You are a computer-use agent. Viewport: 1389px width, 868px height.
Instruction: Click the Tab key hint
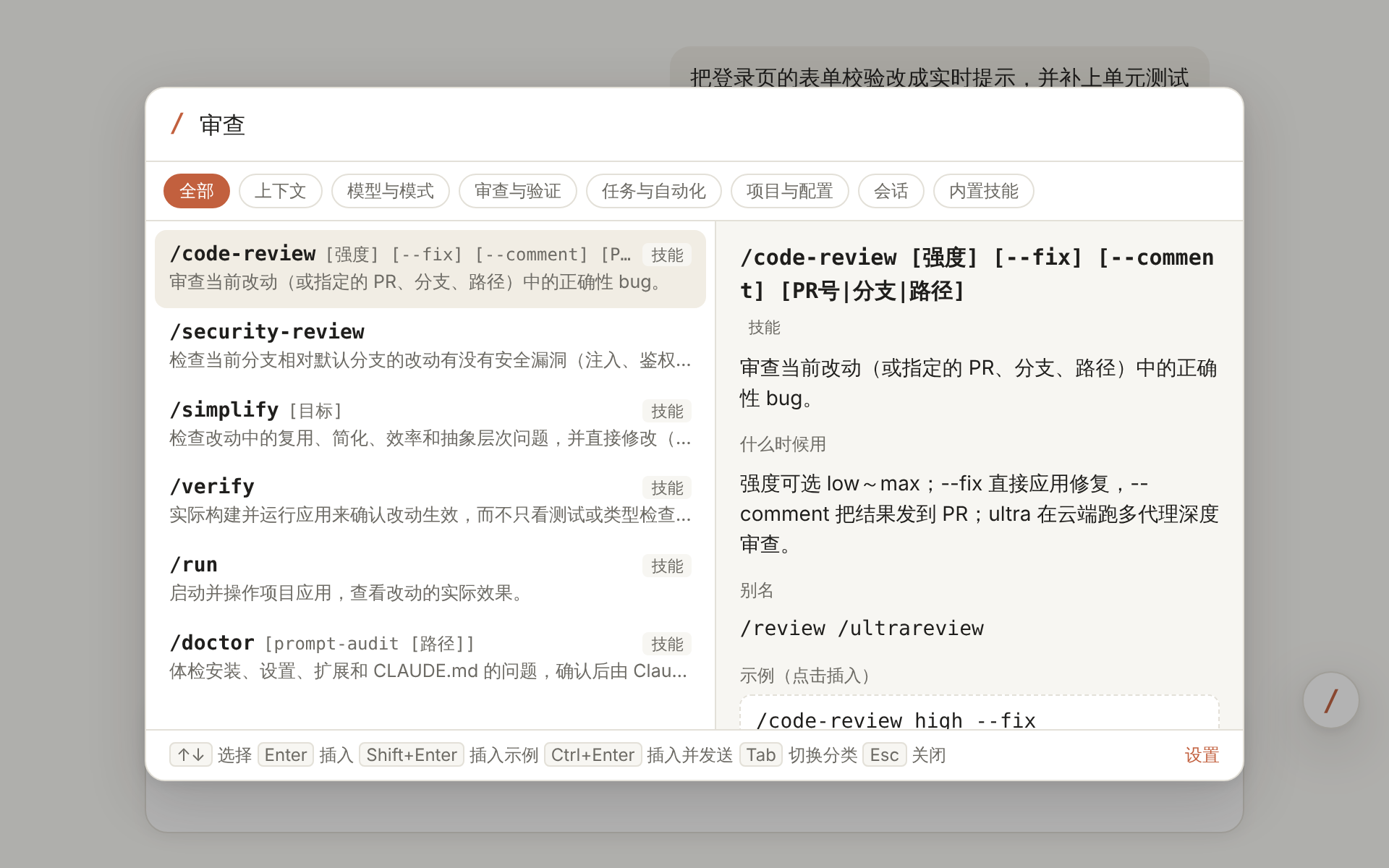761,755
